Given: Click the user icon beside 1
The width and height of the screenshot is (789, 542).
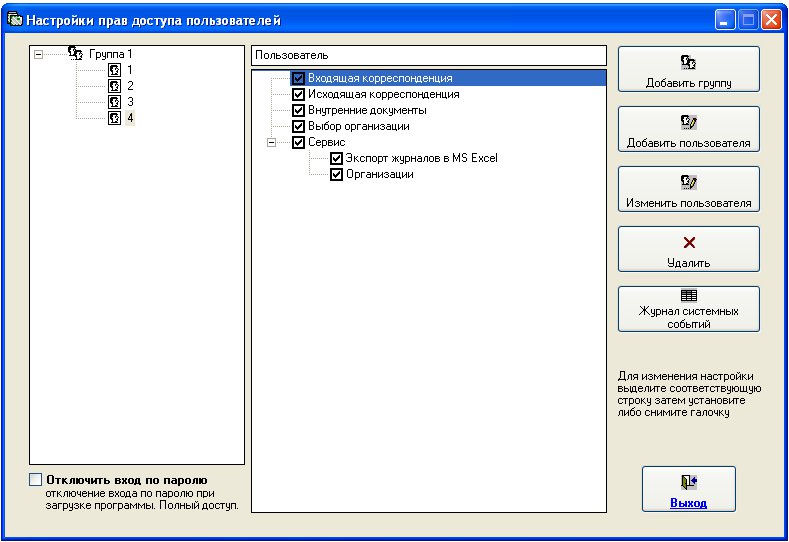Looking at the screenshot, I should coord(115,69).
